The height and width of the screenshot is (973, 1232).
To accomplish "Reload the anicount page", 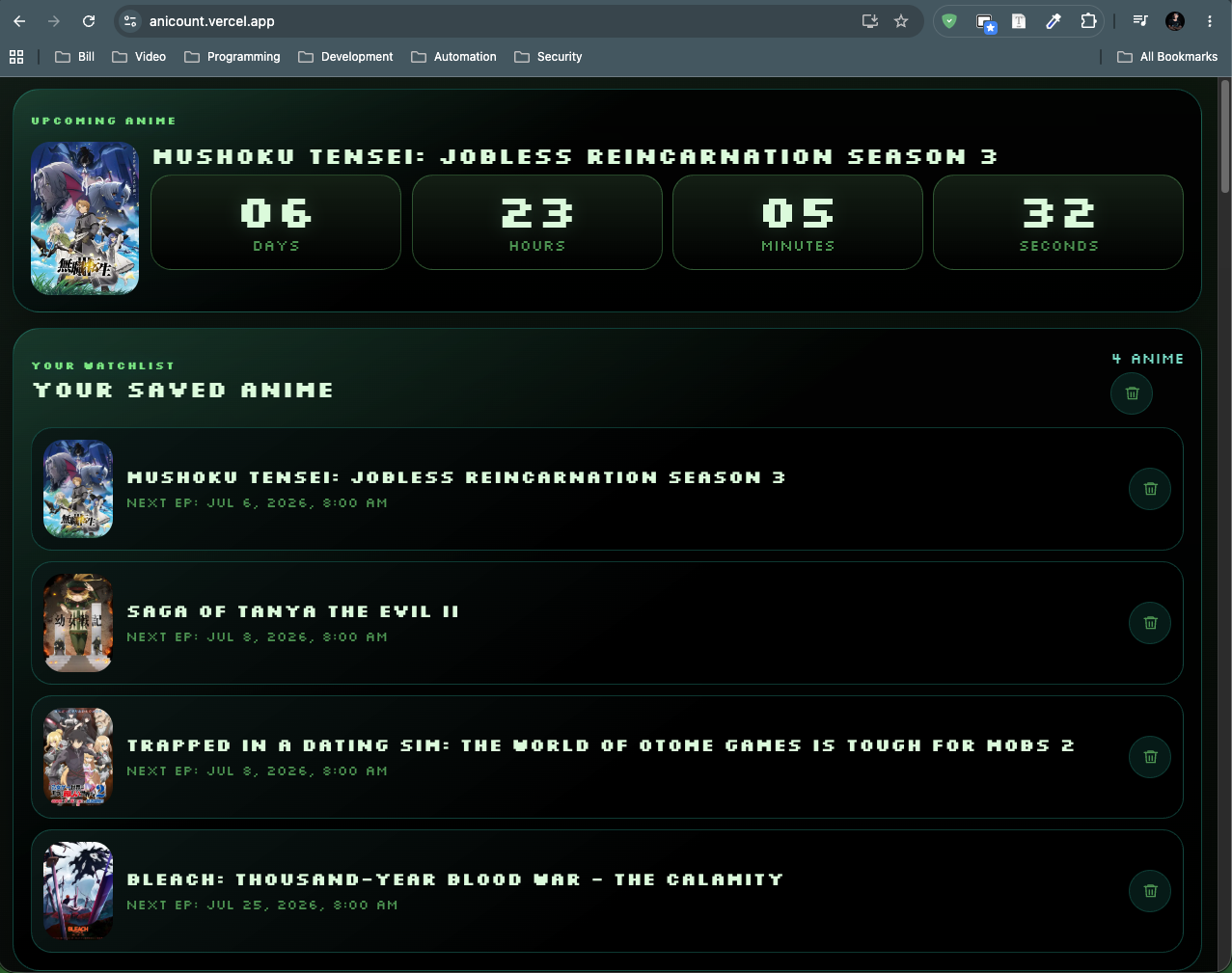I will pyautogui.click(x=89, y=21).
